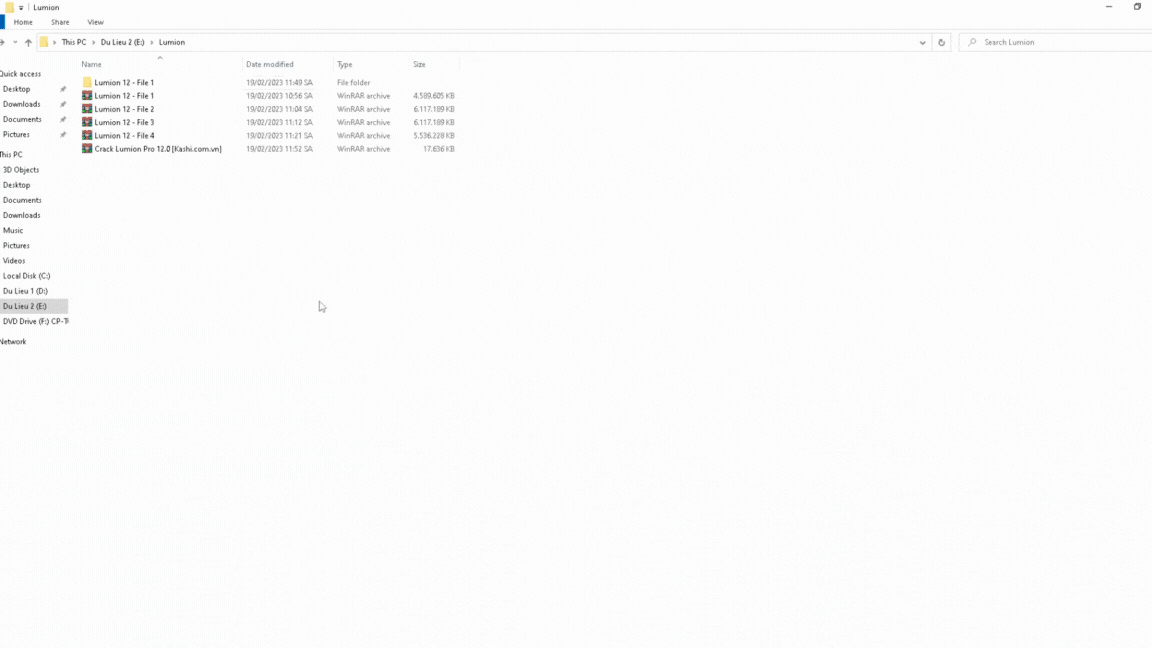1152x648 pixels.
Task: Open Documents under This PC
Action: (x=22, y=200)
